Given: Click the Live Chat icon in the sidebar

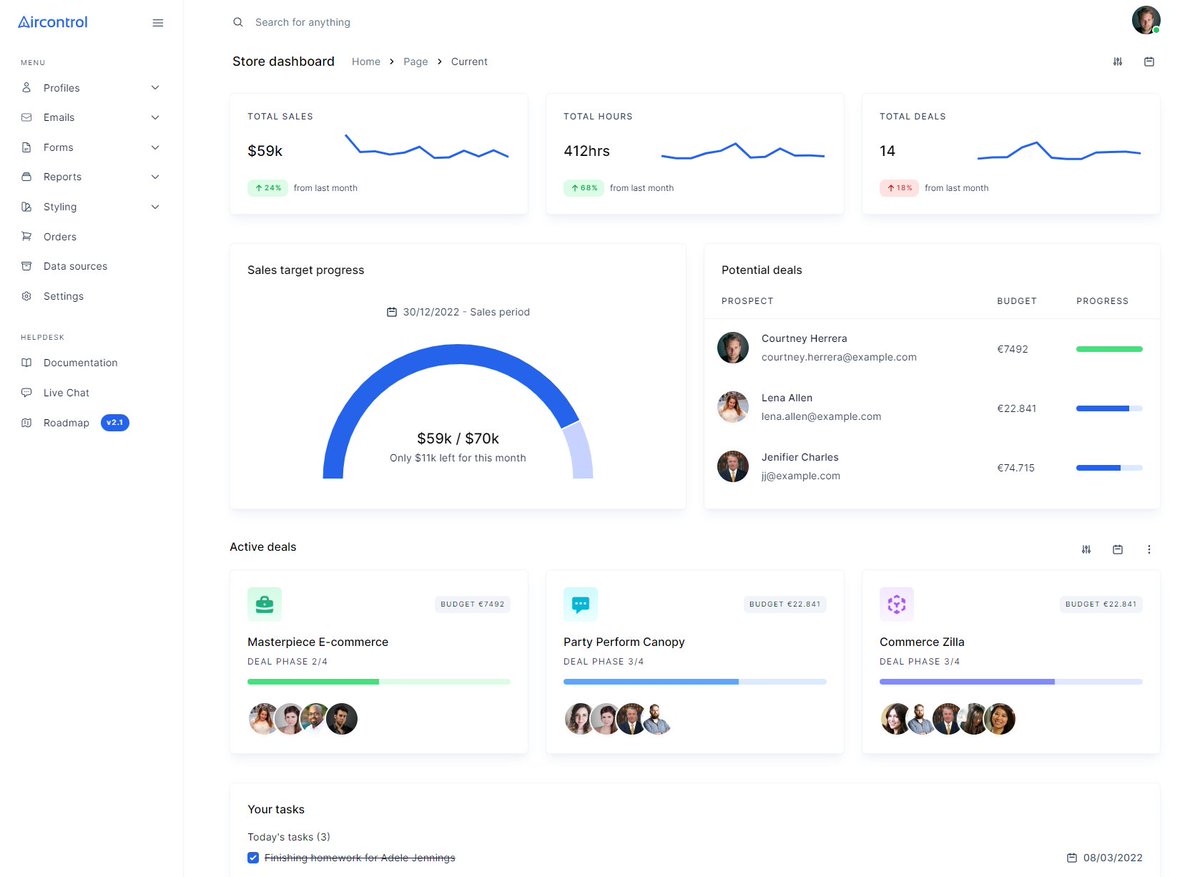Looking at the screenshot, I should 24,392.
